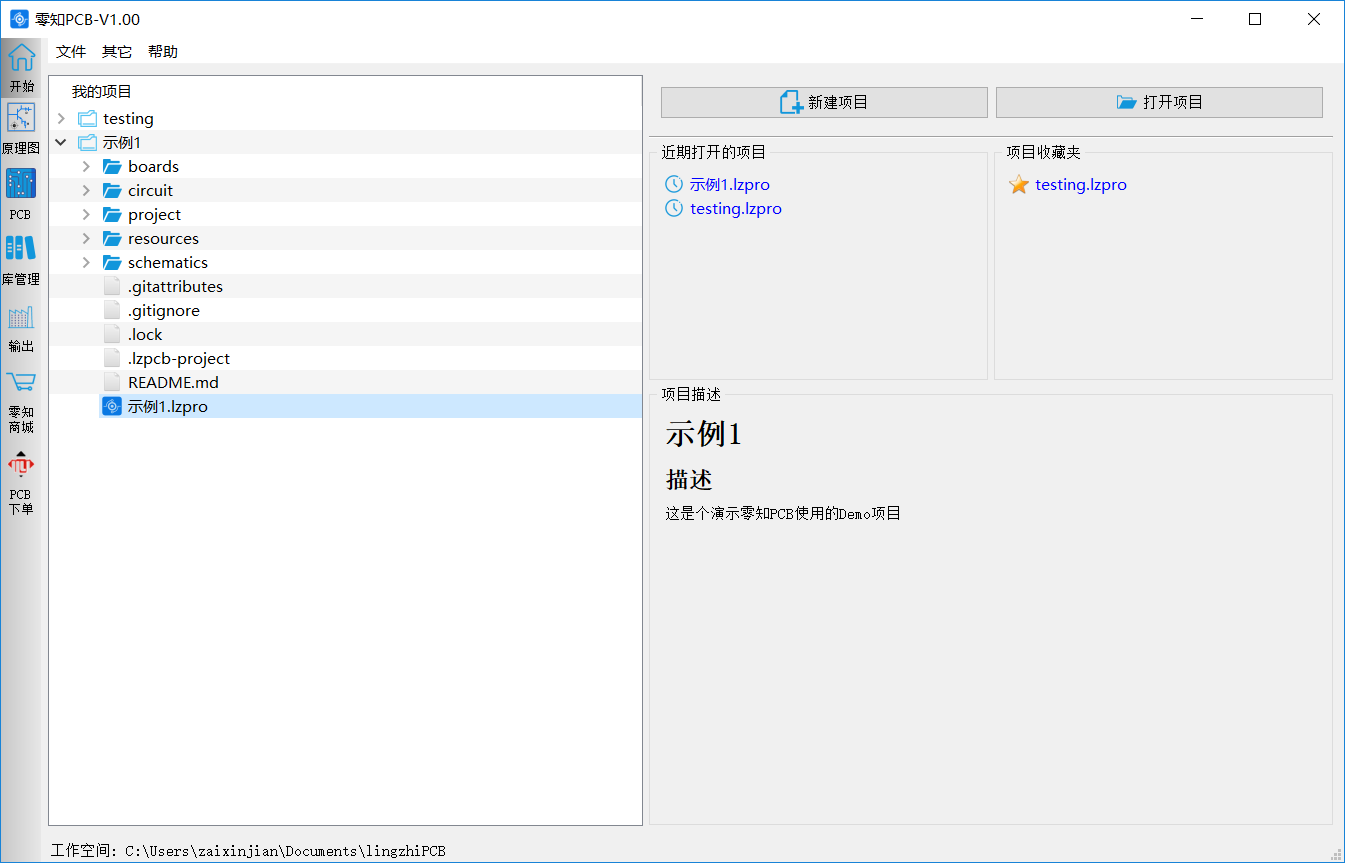The width and height of the screenshot is (1345, 863).
Task: Open the 帮助 menu
Action: click(163, 51)
